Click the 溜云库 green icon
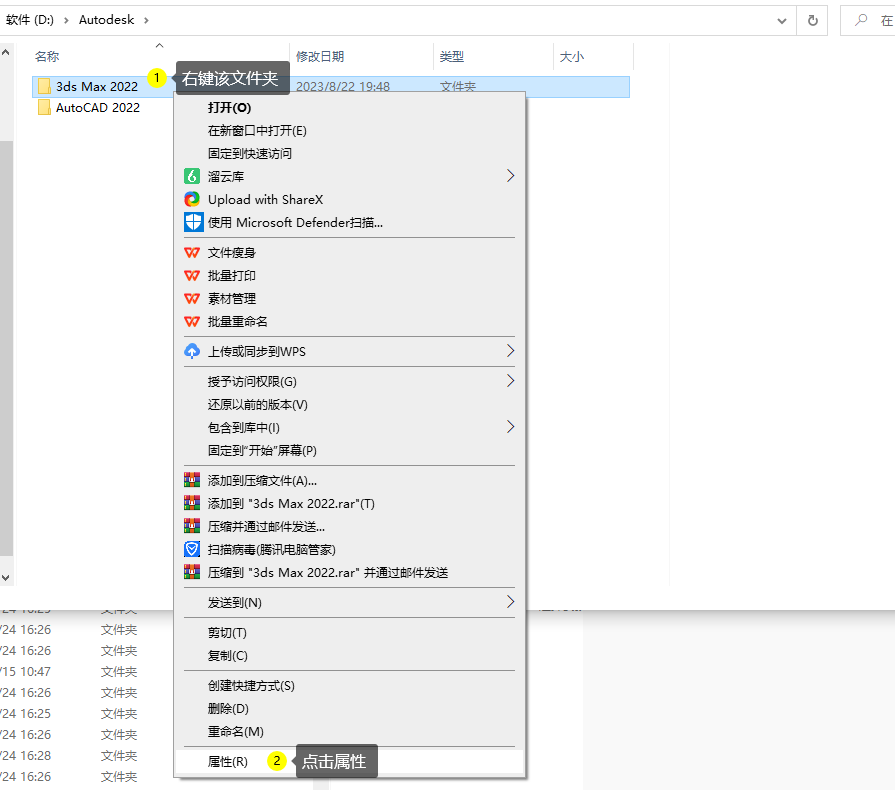 pyautogui.click(x=192, y=176)
